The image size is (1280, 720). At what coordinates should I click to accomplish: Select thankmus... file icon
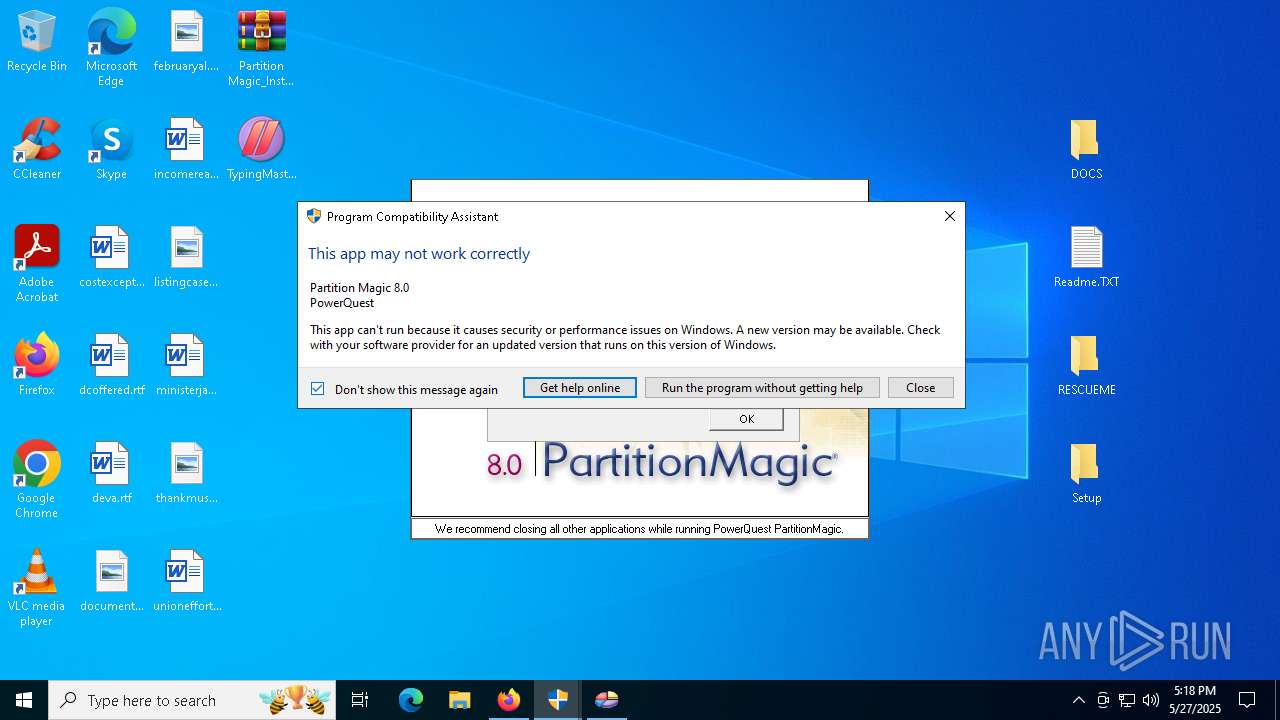pyautogui.click(x=186, y=474)
